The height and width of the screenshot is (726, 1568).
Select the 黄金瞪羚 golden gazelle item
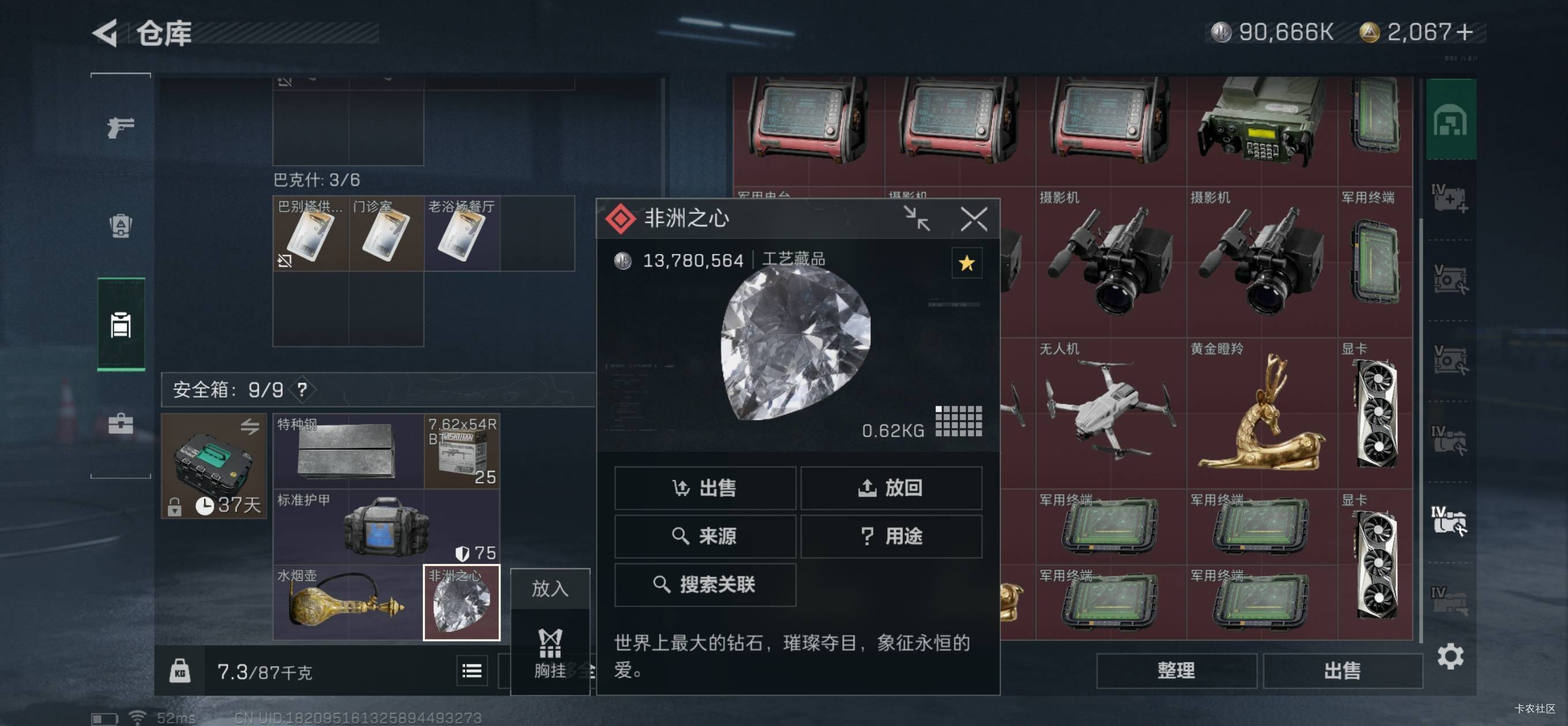coord(1261,413)
